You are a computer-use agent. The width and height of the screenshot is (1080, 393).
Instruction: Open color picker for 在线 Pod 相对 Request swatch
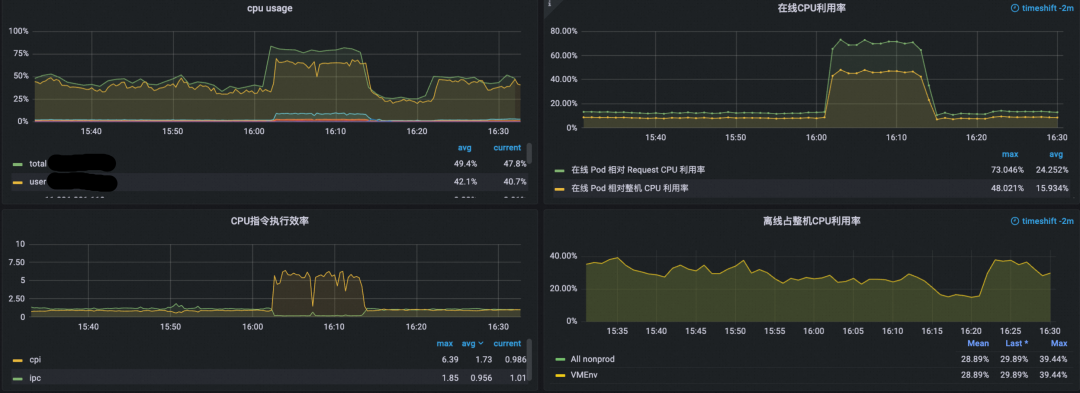click(560, 169)
